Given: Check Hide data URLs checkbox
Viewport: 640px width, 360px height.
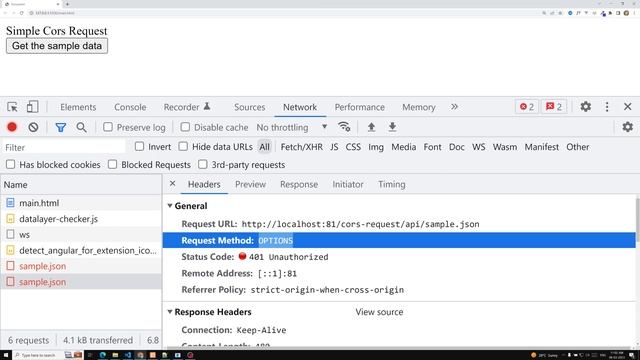Looking at the screenshot, I should (183, 146).
